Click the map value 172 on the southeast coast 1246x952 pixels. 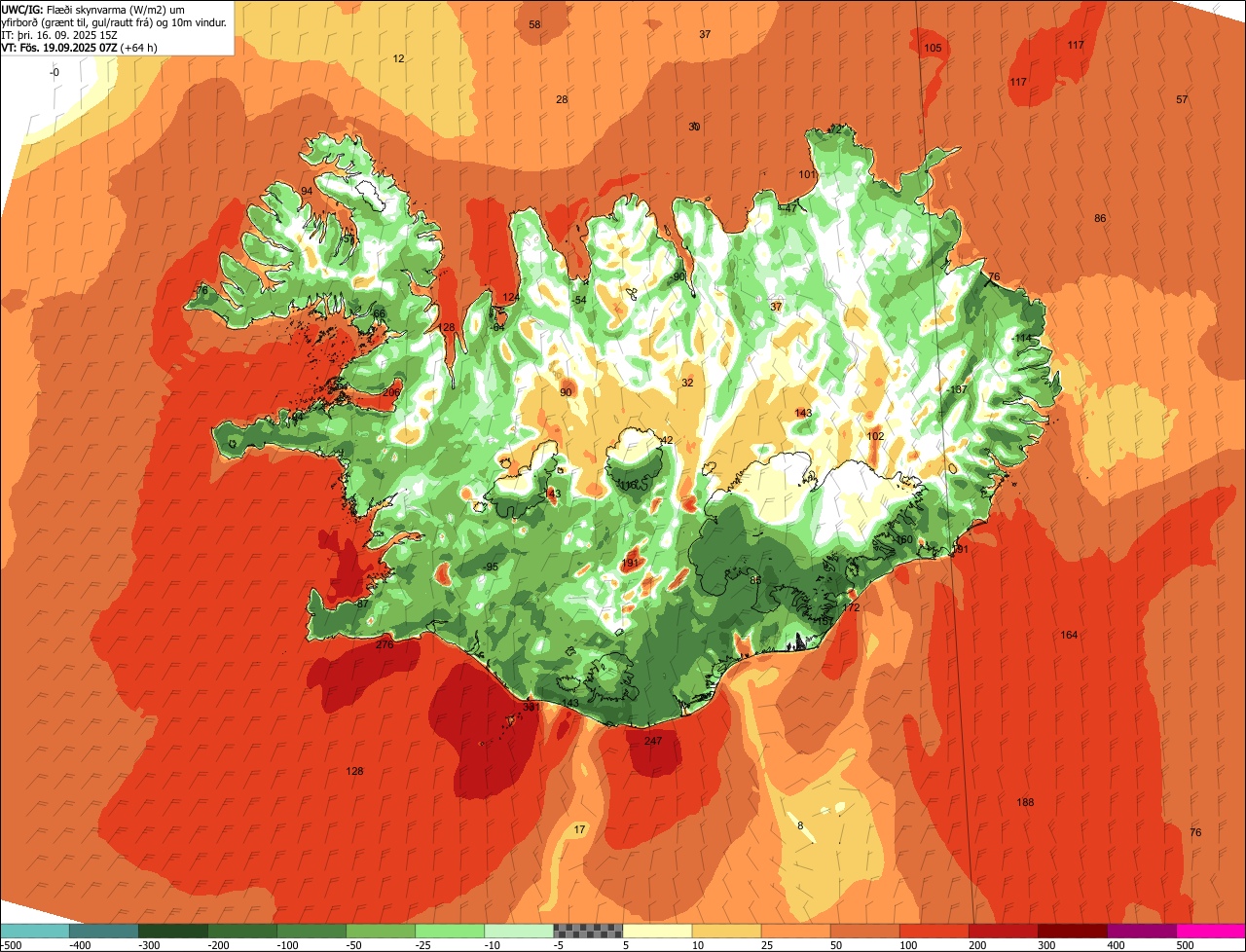coord(852,607)
